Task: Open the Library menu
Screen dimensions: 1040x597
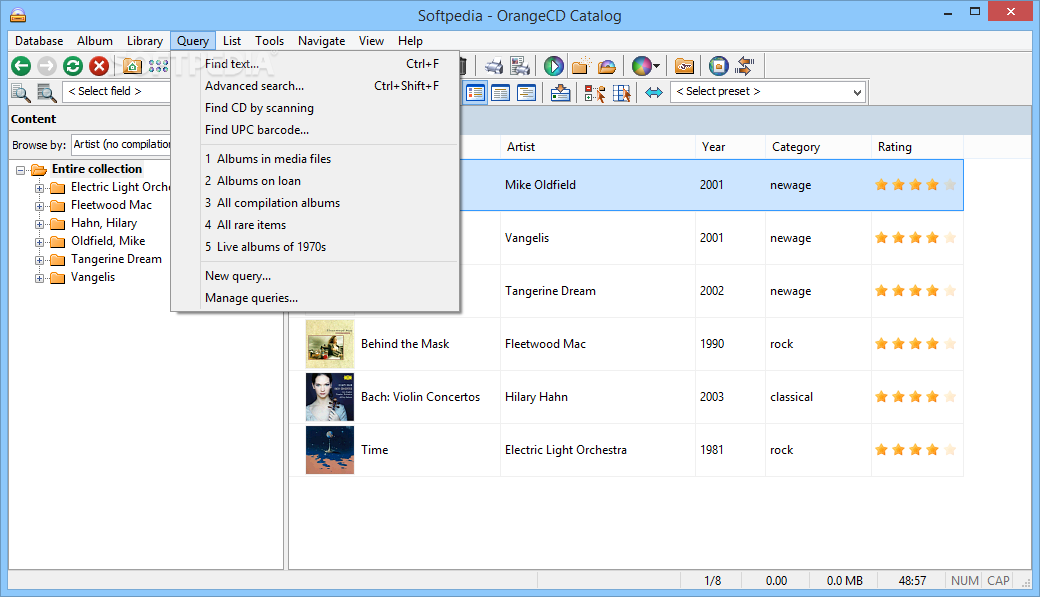Action: pos(145,41)
